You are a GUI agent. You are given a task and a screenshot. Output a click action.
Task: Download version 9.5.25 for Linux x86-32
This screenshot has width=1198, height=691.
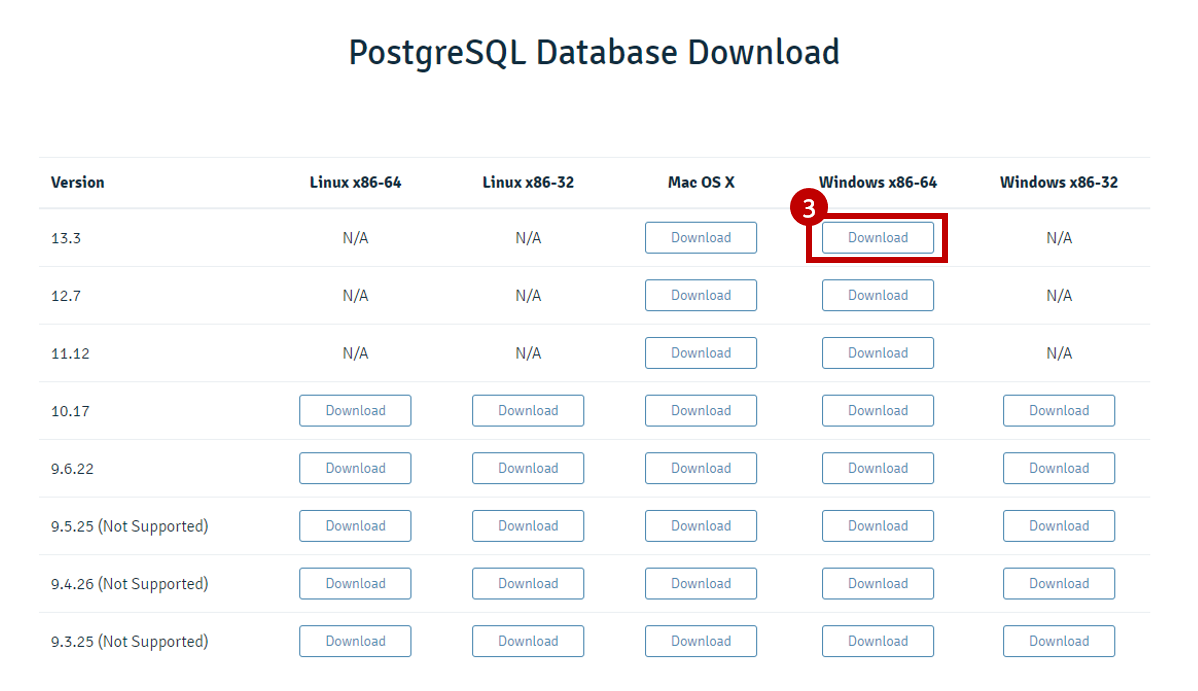pyautogui.click(x=528, y=526)
